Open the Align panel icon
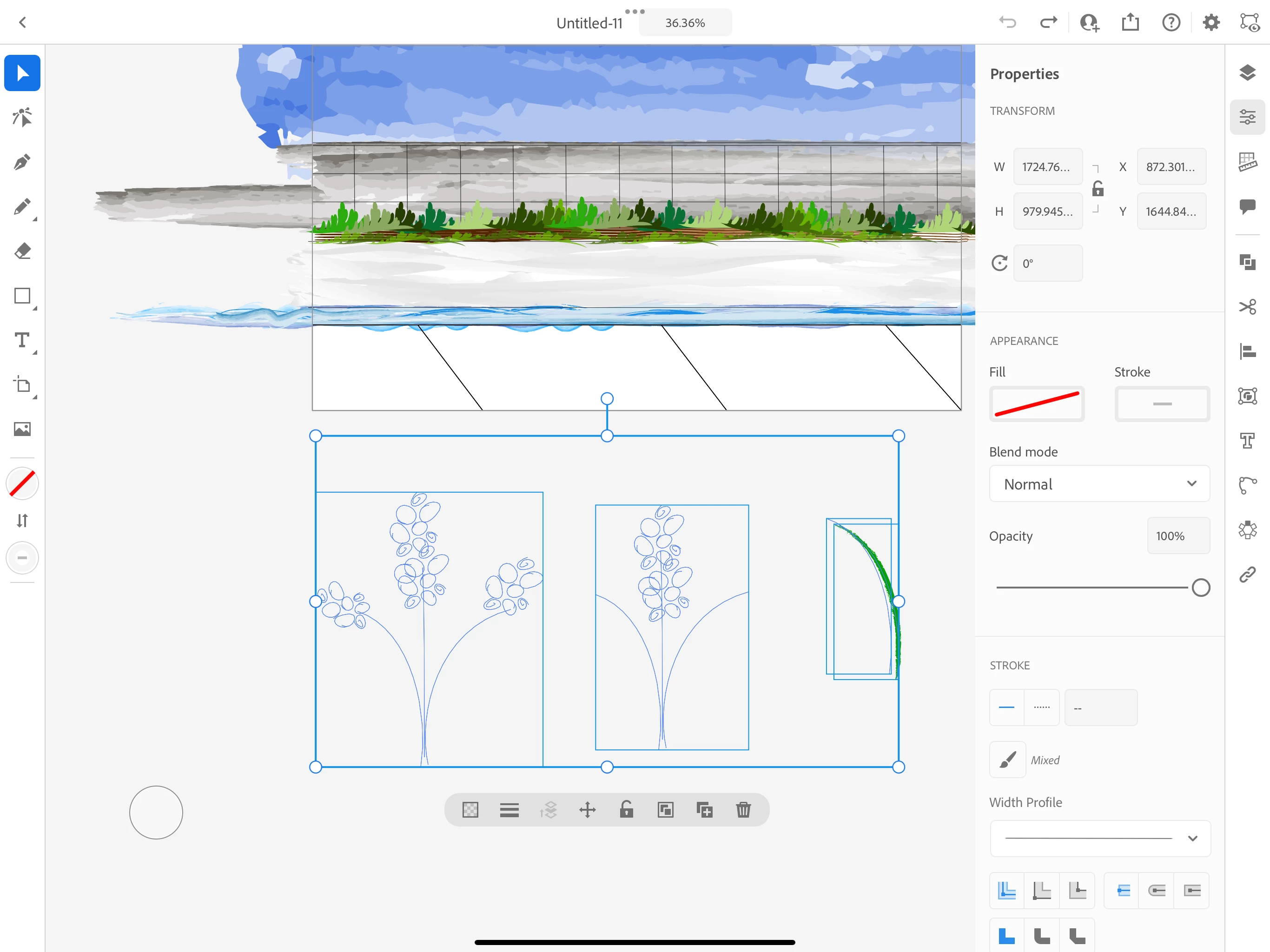 [1247, 351]
